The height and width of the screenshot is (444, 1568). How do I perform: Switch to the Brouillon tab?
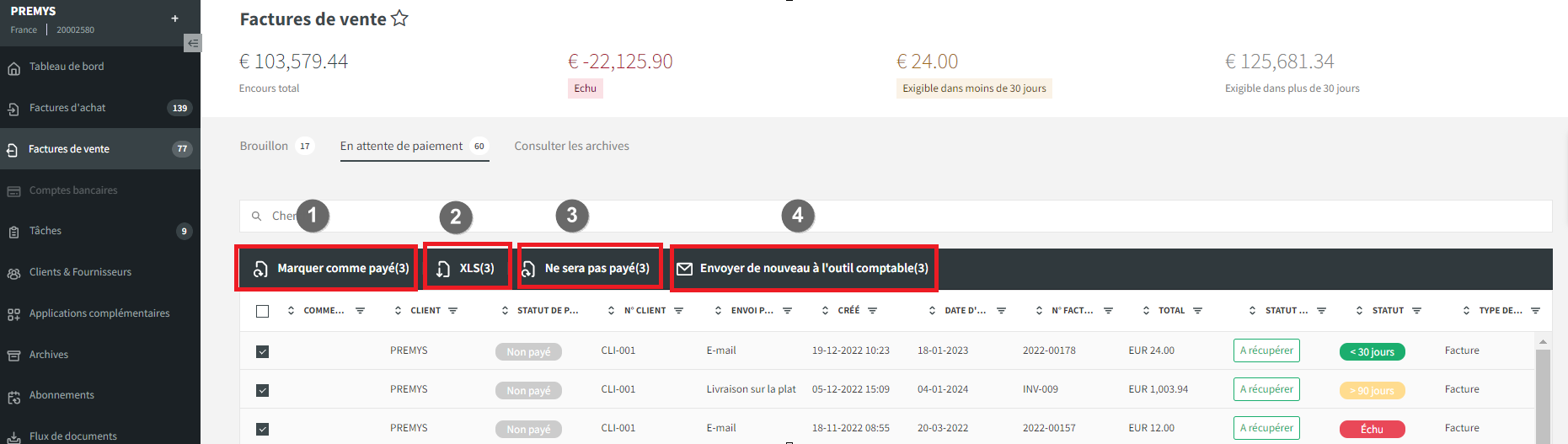click(x=264, y=146)
